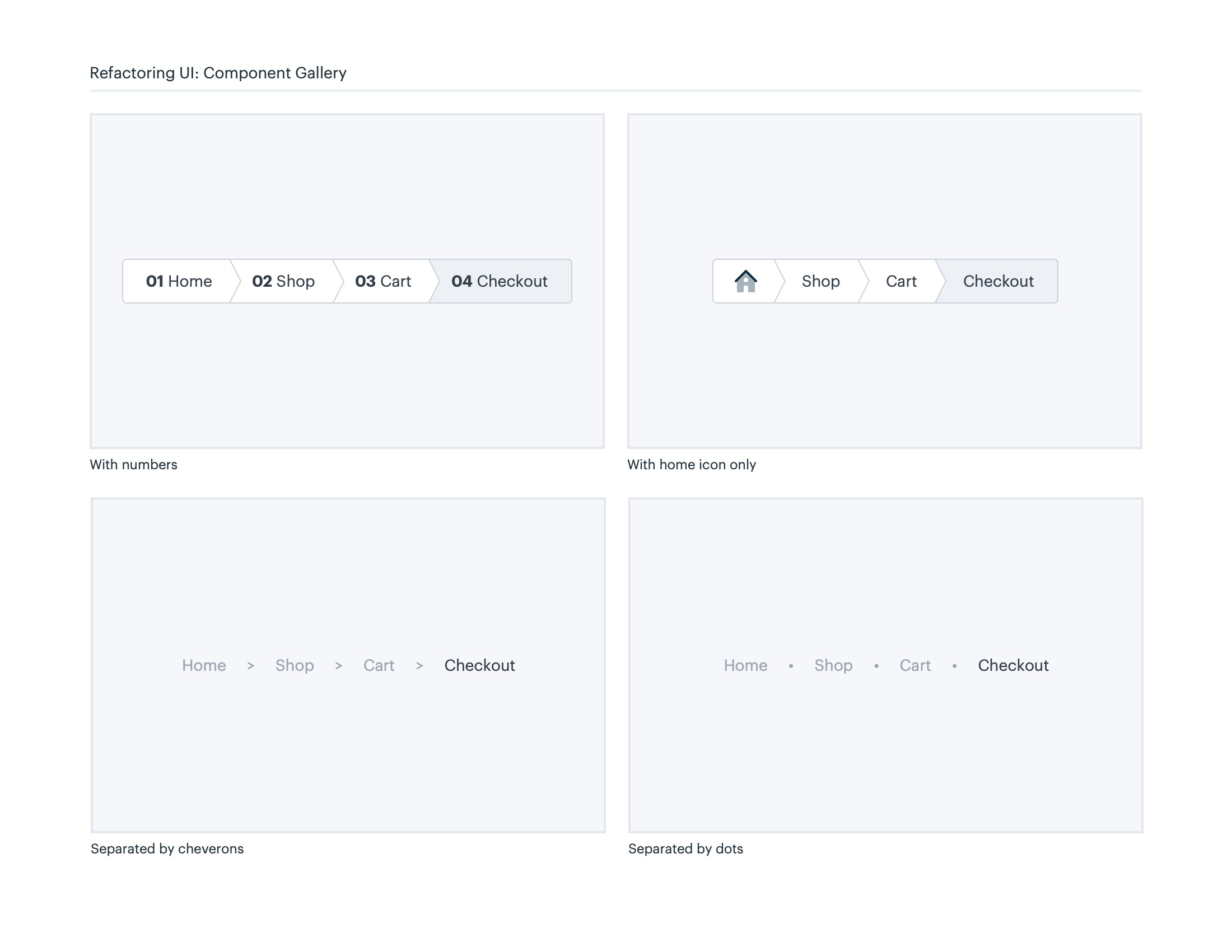The width and height of the screenshot is (1232, 952).
Task: Open Shop in dot-separated breadcrumb
Action: point(833,665)
